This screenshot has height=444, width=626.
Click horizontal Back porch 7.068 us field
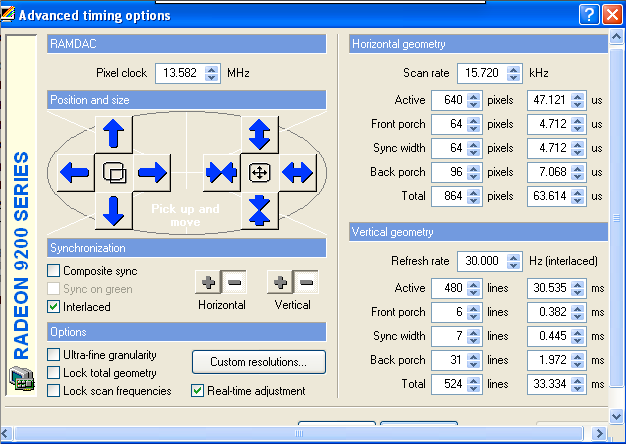(549, 172)
